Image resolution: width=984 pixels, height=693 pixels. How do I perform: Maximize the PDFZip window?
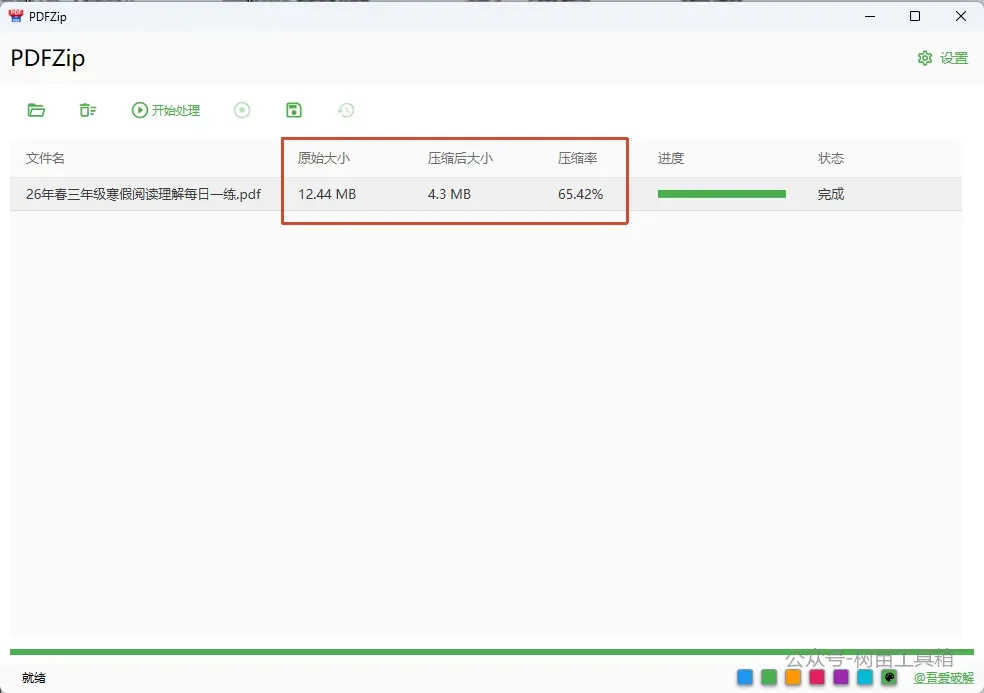pyautogui.click(x=915, y=16)
